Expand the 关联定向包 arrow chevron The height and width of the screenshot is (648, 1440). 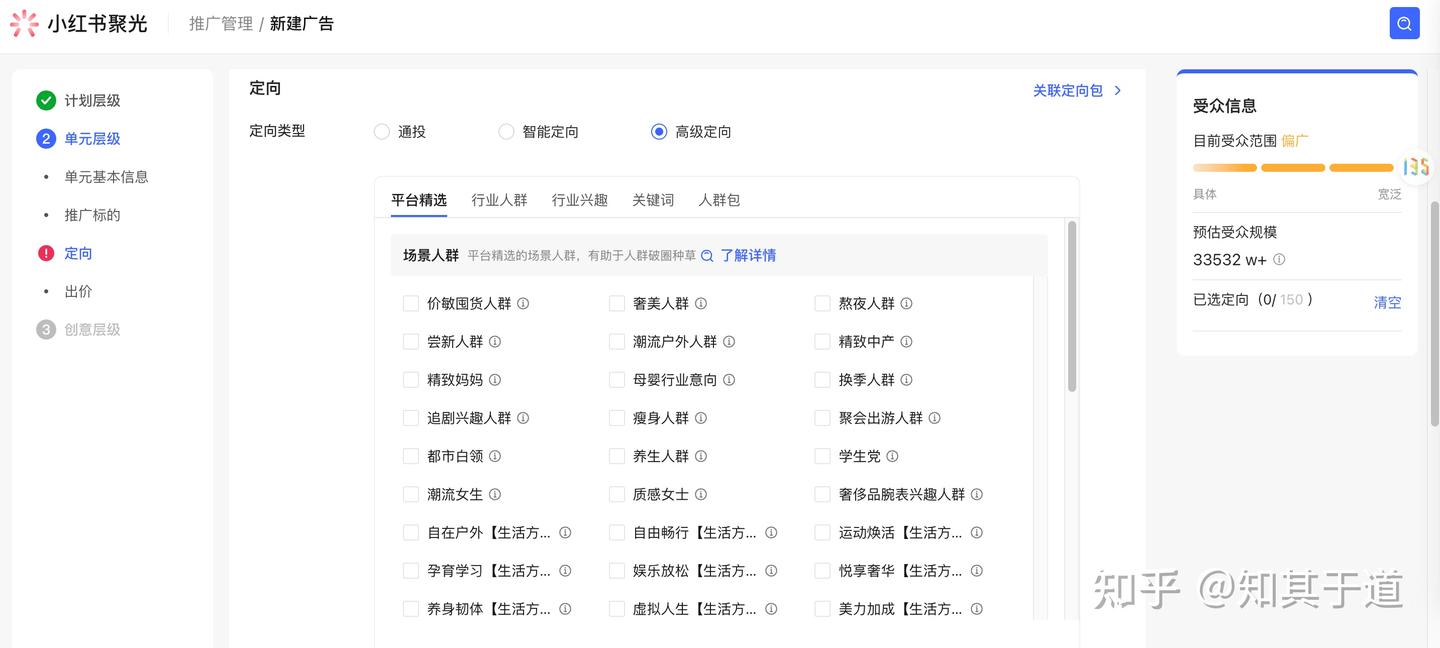coord(1118,90)
